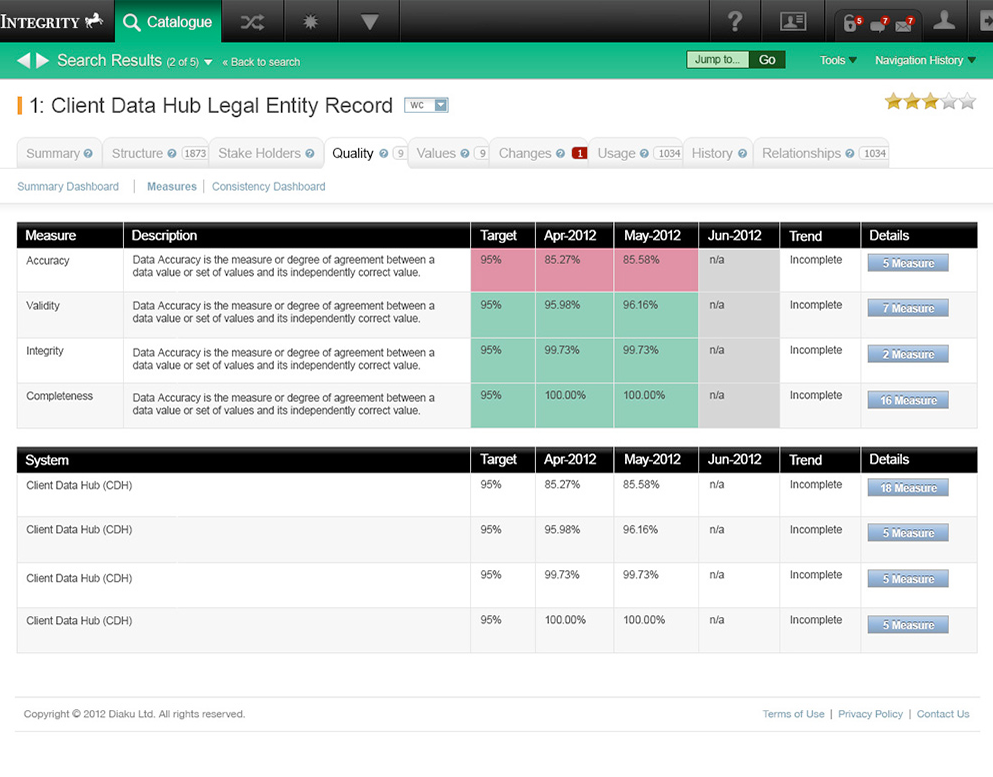Open the WC dropdown beside the title
The image size is (993, 777).
coord(426,105)
